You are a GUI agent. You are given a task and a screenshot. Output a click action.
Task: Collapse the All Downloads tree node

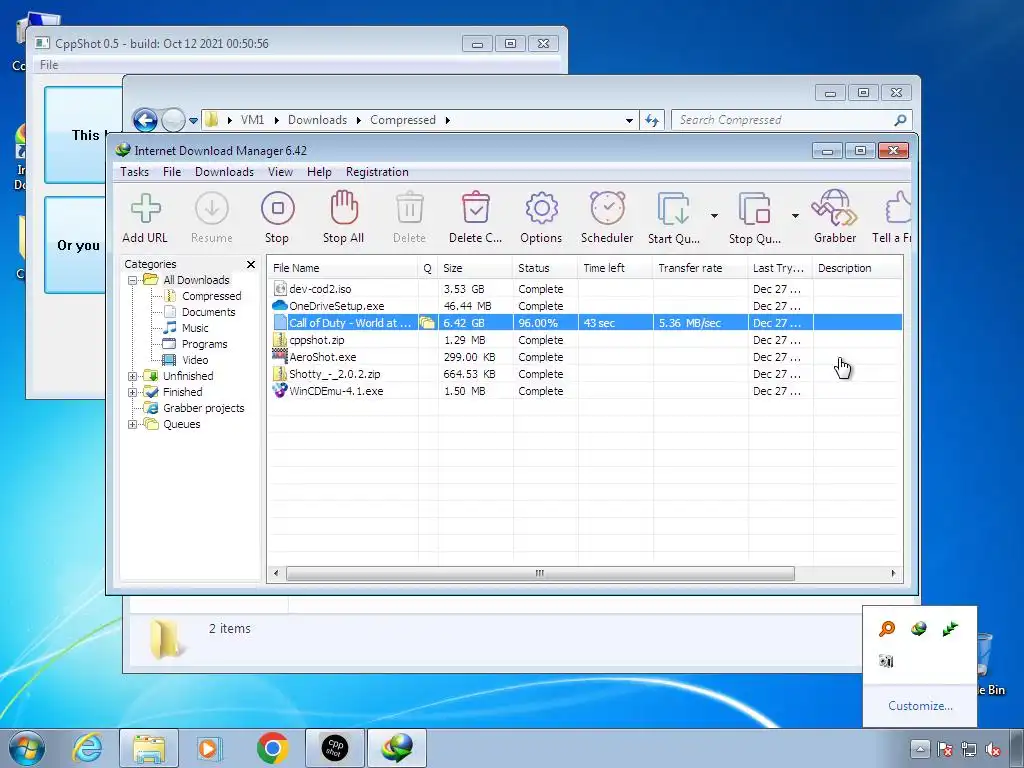[x=133, y=280]
